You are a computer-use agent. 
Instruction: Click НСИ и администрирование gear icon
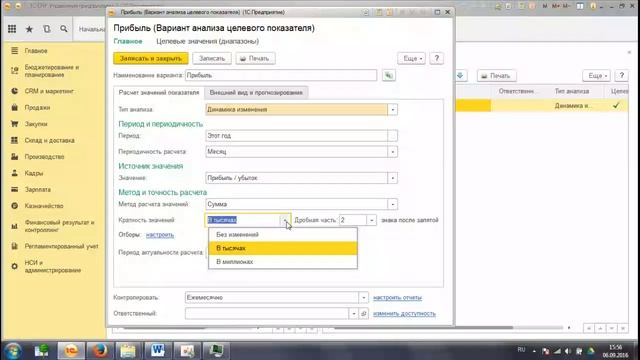(x=15, y=266)
